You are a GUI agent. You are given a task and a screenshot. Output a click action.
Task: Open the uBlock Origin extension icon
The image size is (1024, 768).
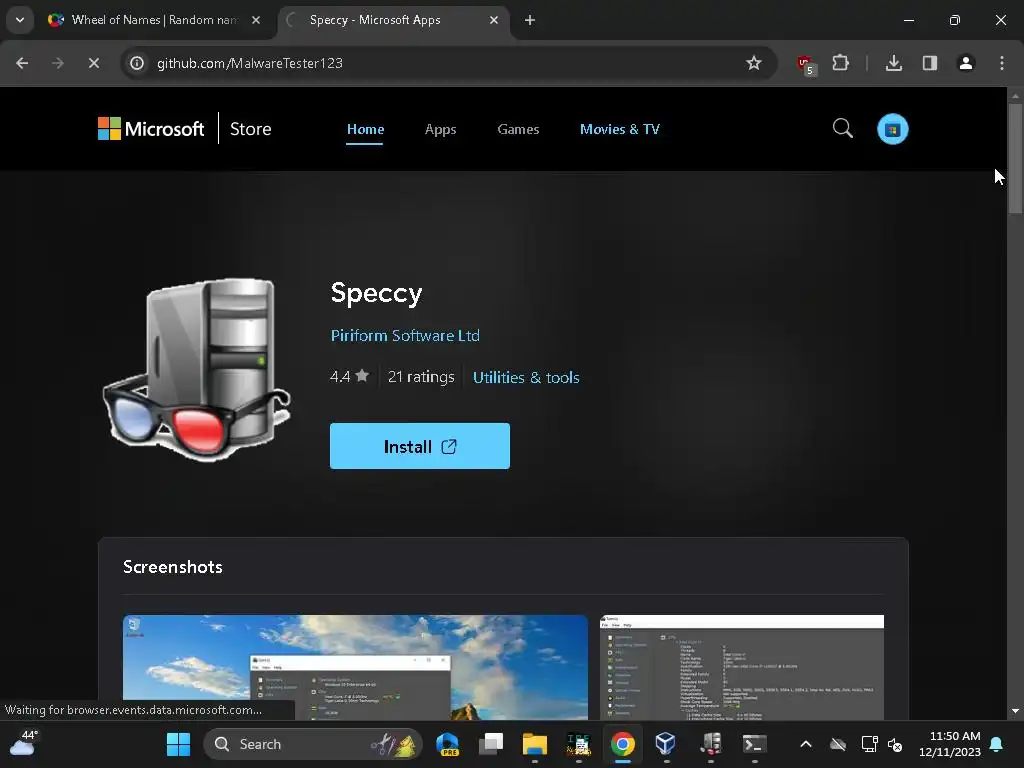click(x=805, y=64)
